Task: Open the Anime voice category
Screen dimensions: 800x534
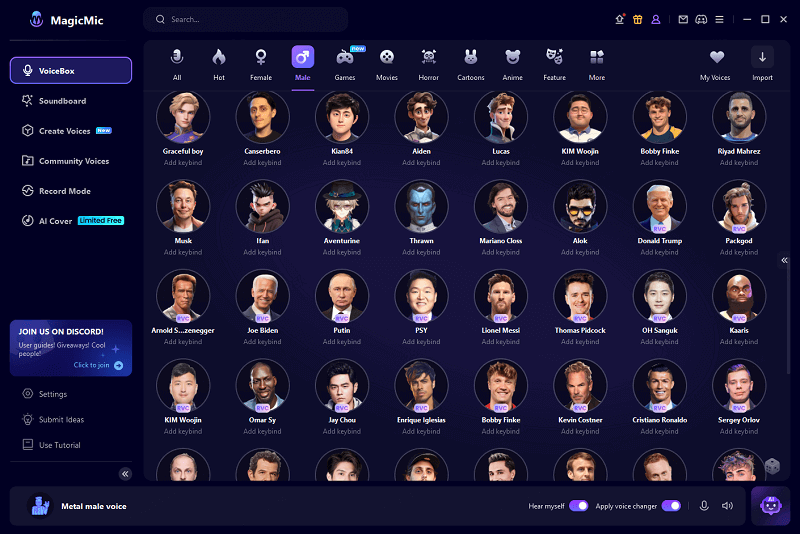Action: coord(513,64)
